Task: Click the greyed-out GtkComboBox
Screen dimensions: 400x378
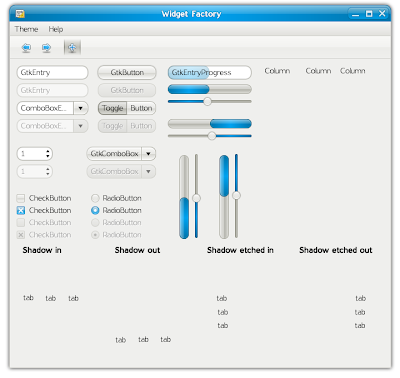Action: pos(121,171)
